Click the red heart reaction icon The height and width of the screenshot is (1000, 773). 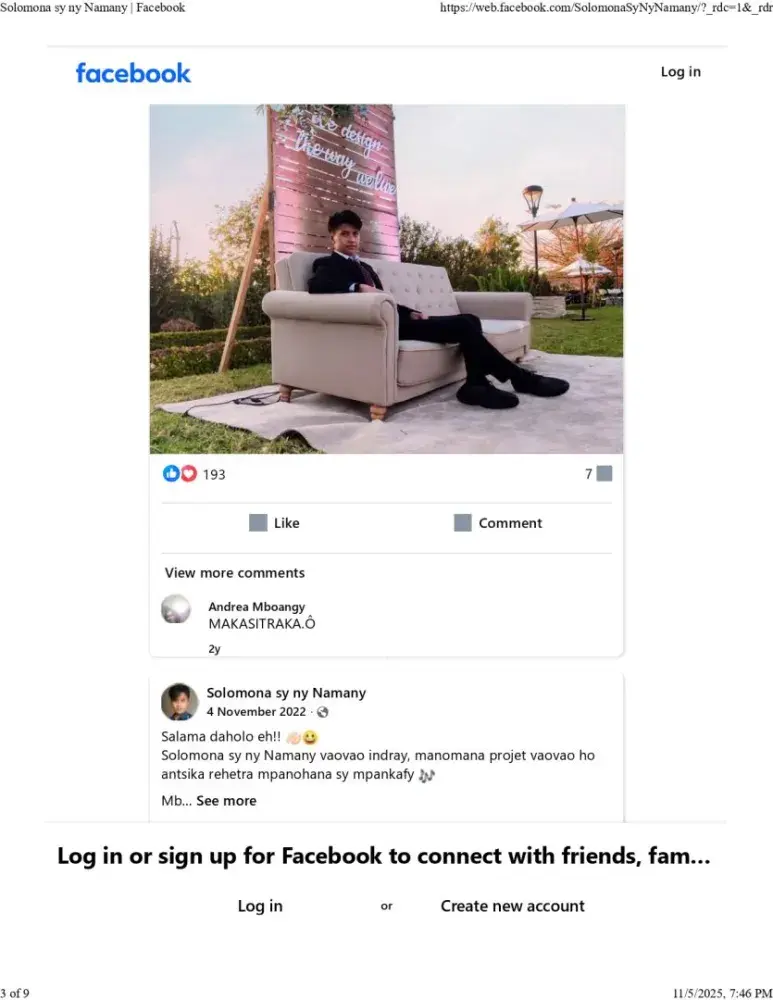coord(189,473)
